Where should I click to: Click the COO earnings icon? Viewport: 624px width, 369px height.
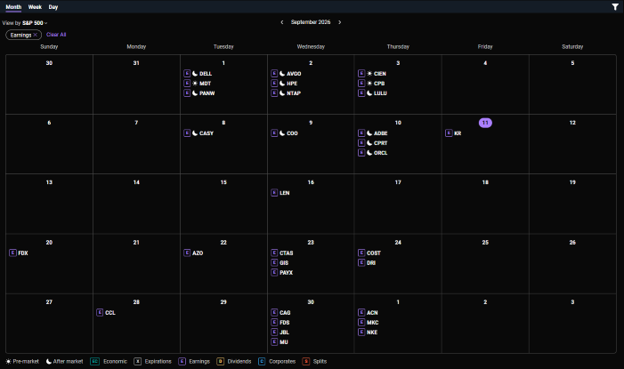point(274,133)
